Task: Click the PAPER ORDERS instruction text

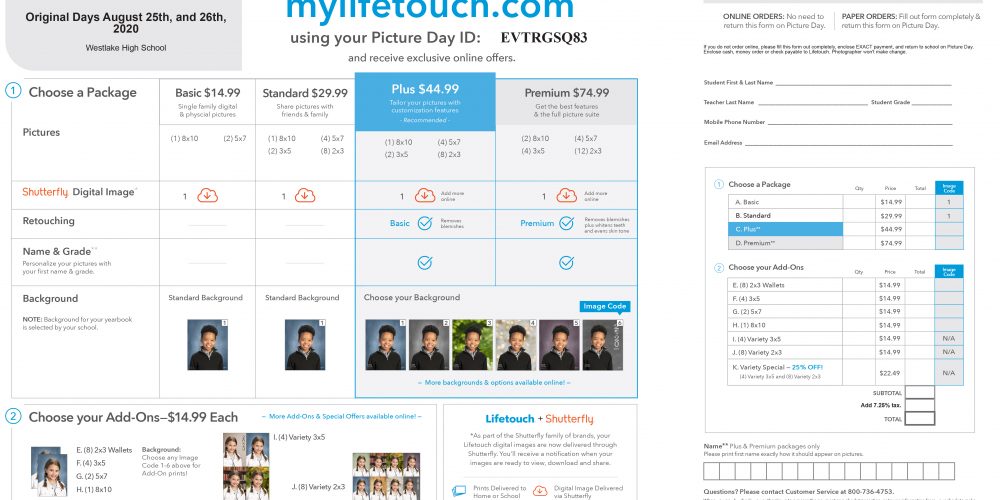Action: click(911, 21)
